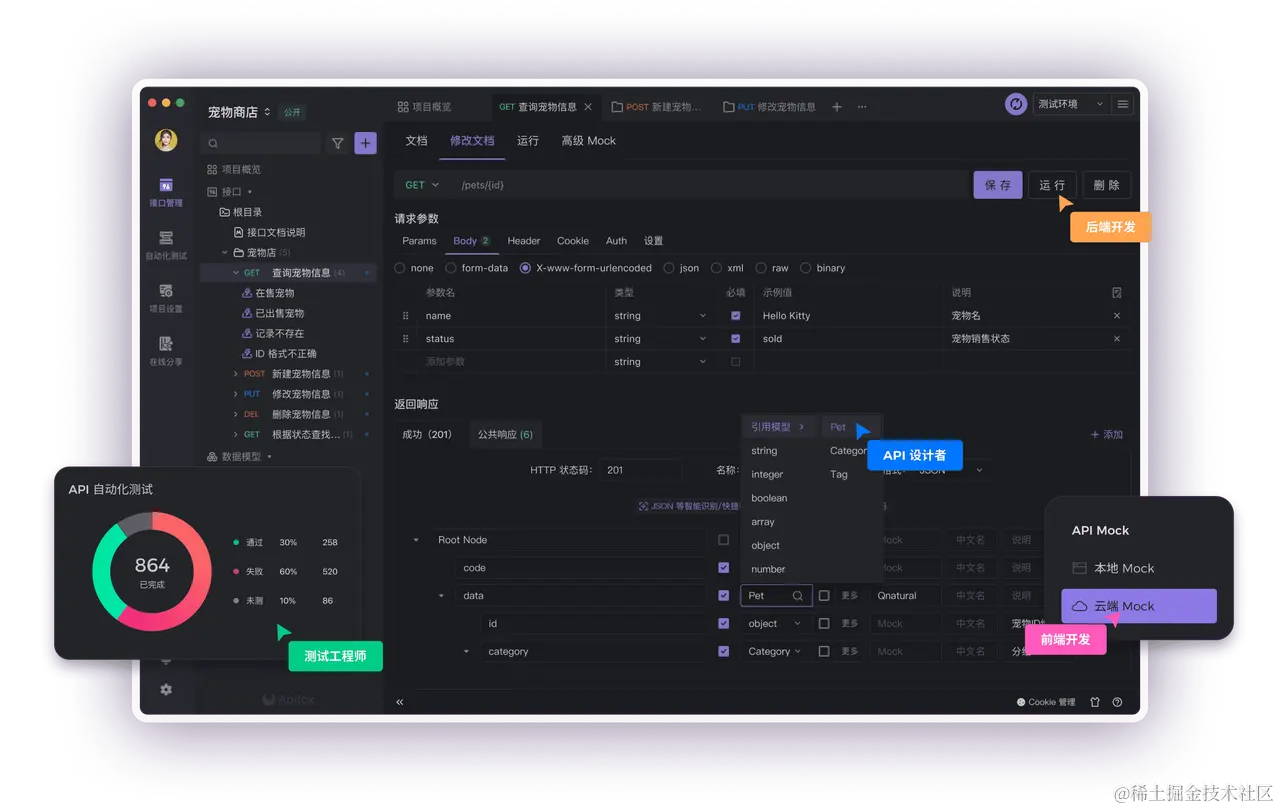Click the filter icon next to the search box

pyautogui.click(x=338, y=143)
